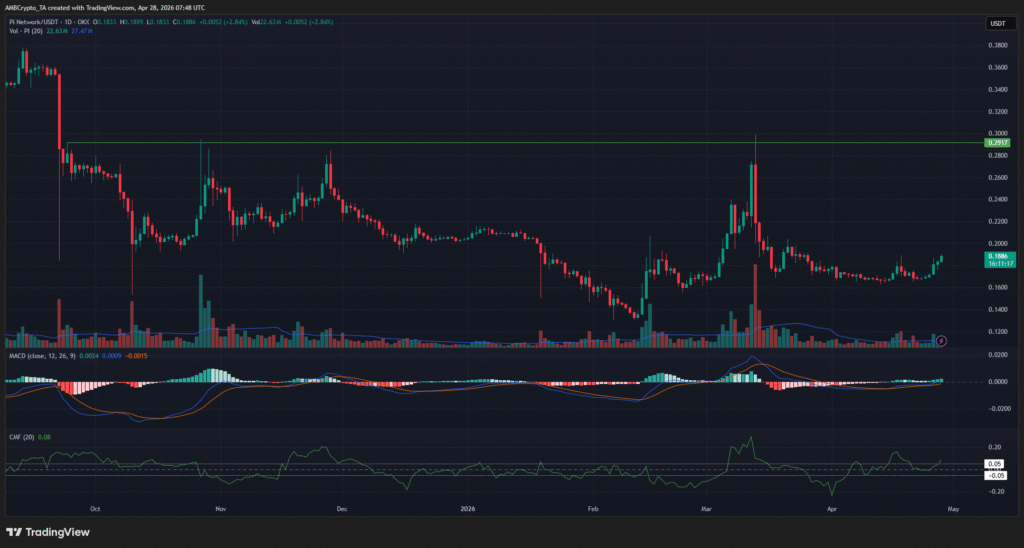Click the MACD 0.0000 axis value

click(997, 381)
